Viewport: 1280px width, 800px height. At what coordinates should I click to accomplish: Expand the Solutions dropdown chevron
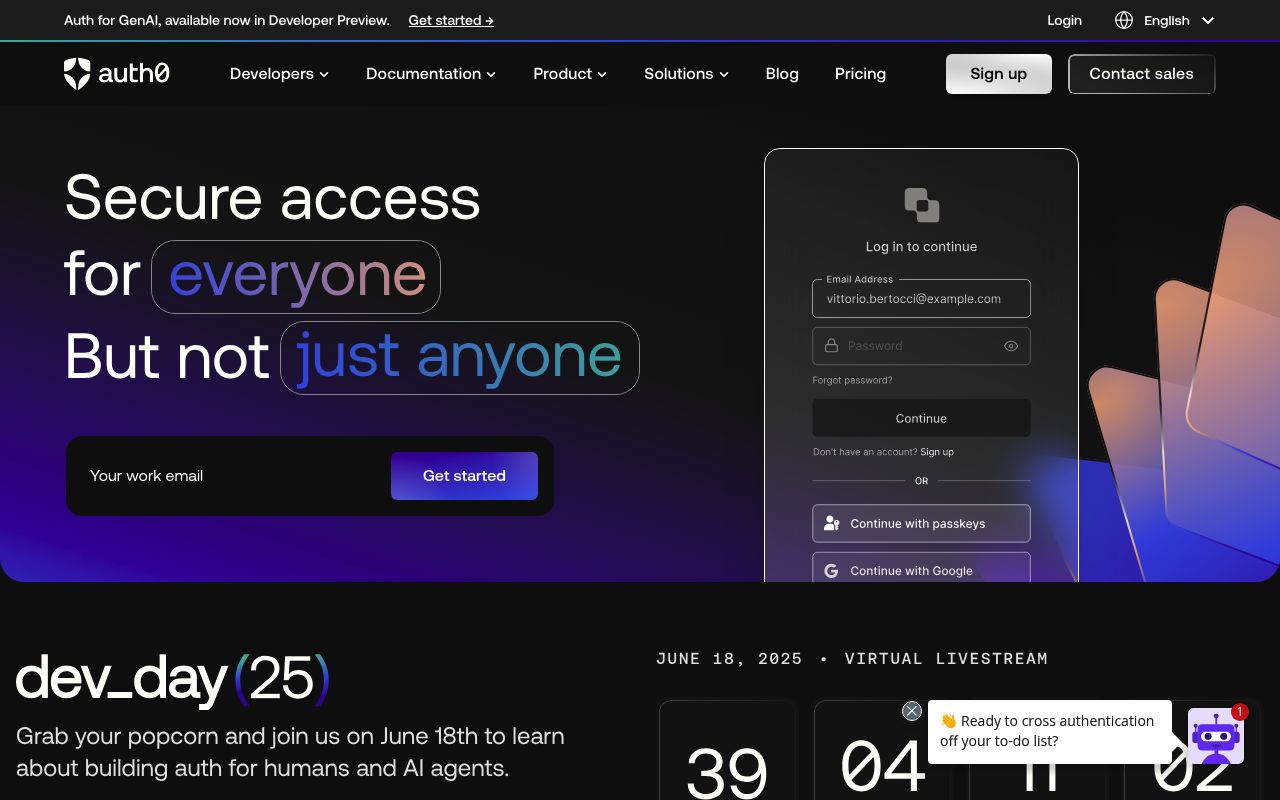click(724, 75)
